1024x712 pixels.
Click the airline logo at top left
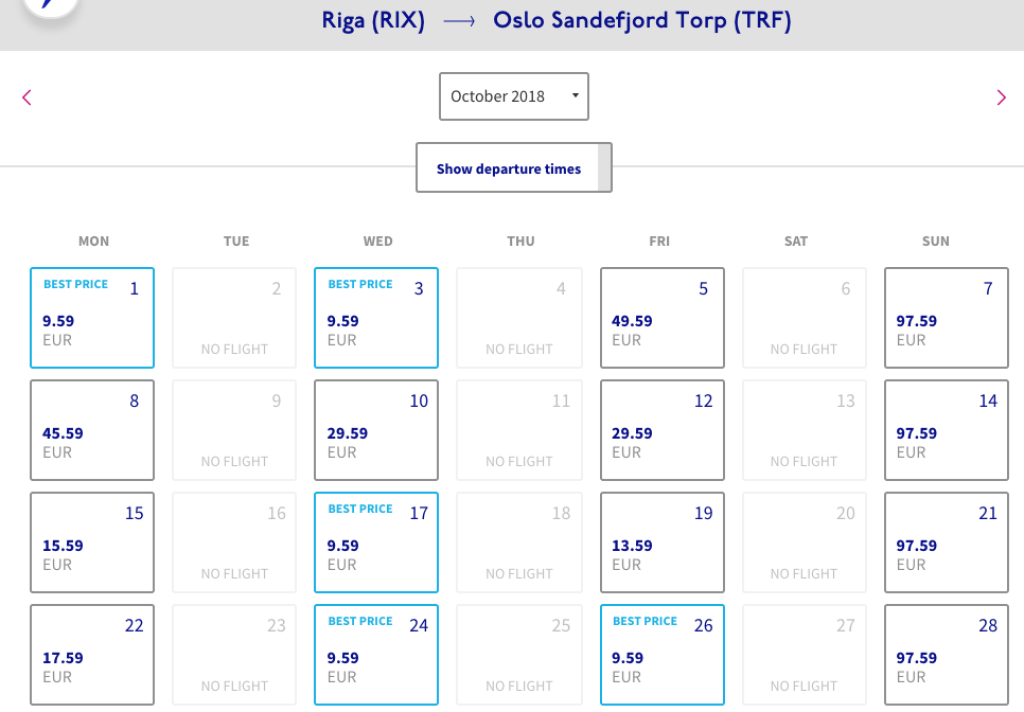point(40,8)
